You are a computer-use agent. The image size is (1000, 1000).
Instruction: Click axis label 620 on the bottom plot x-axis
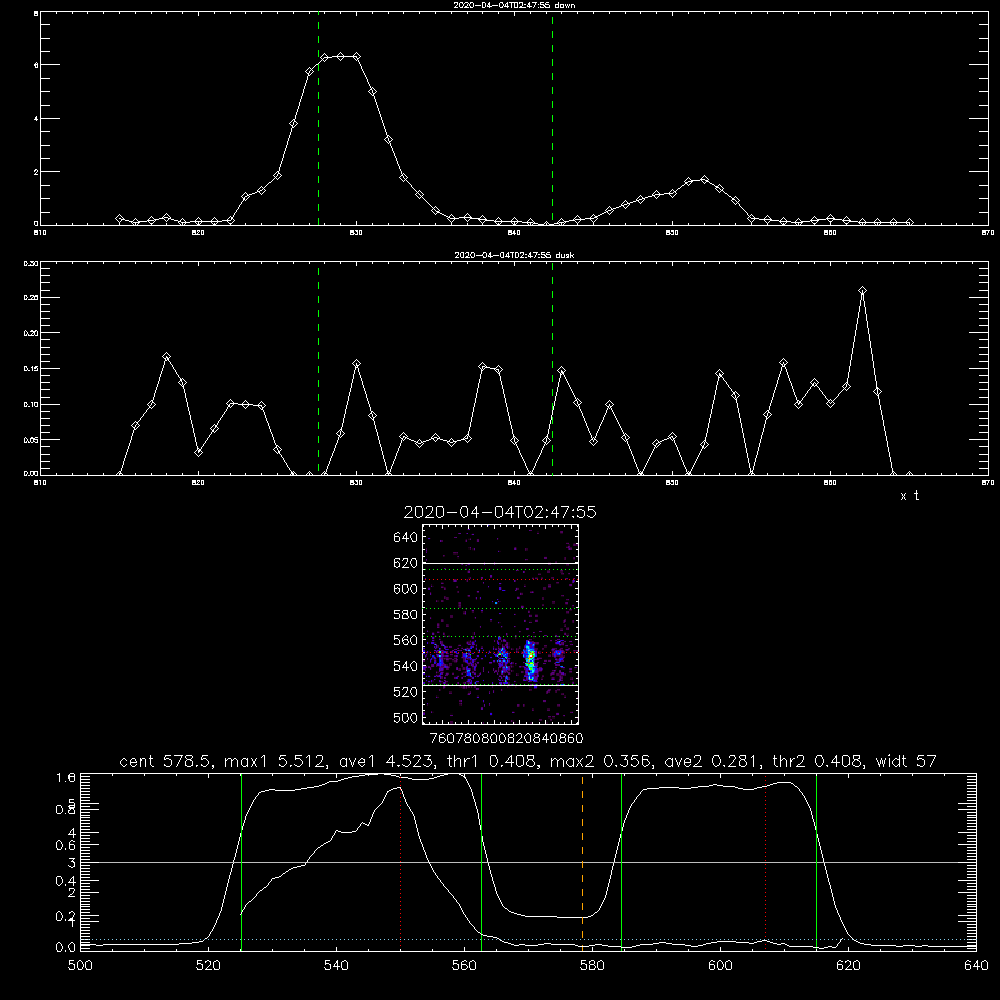click(848, 966)
